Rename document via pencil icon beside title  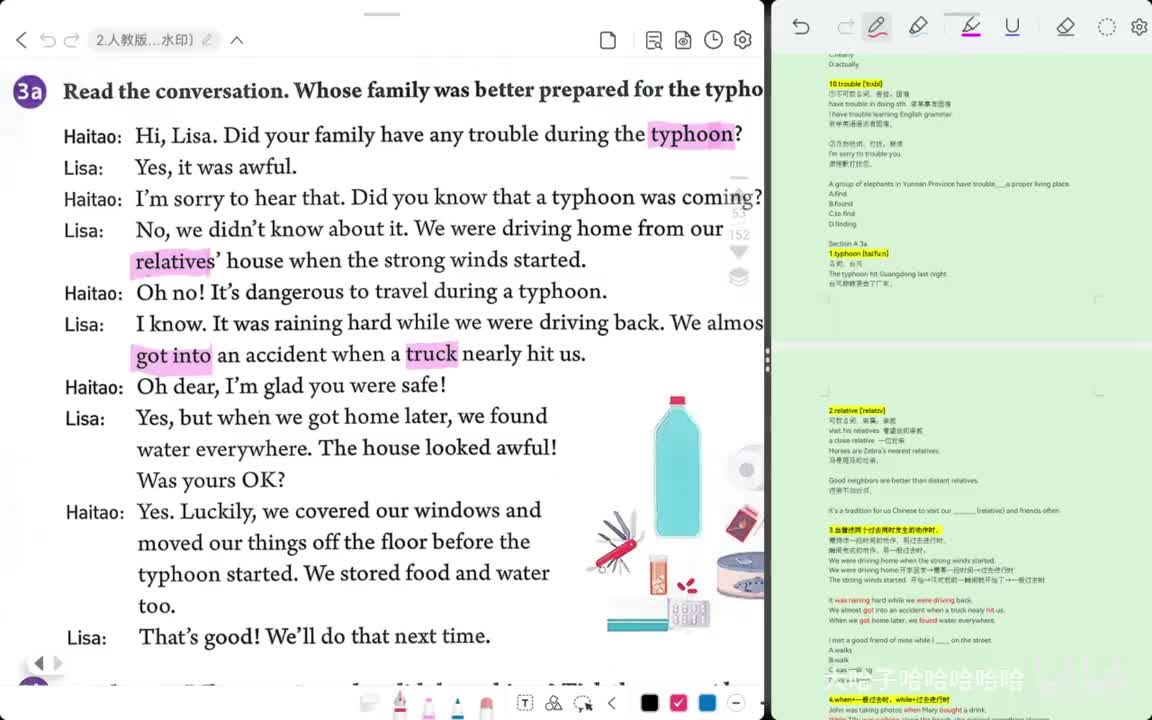coord(208,40)
